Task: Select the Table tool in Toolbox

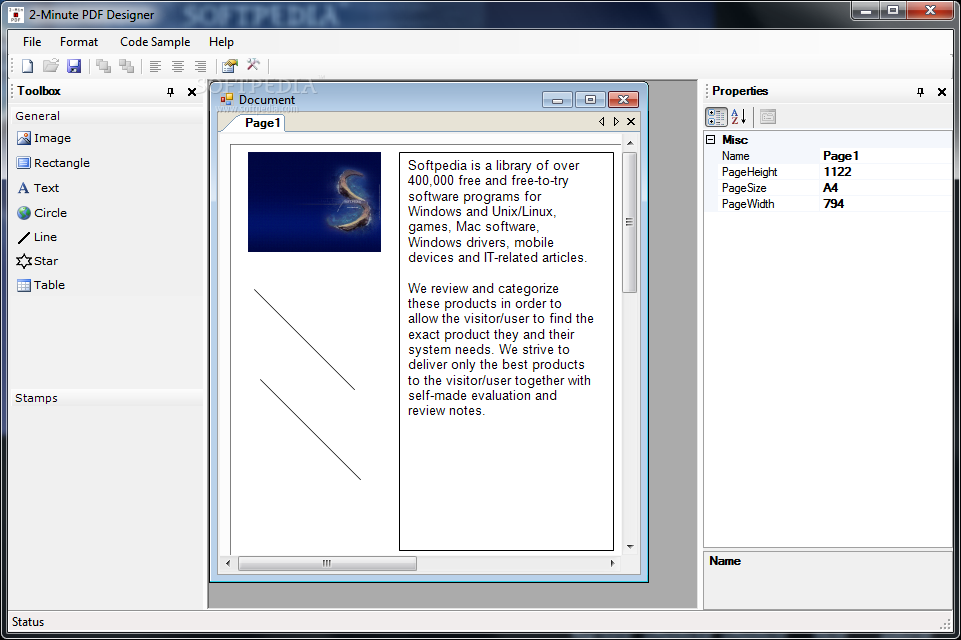Action: point(40,285)
